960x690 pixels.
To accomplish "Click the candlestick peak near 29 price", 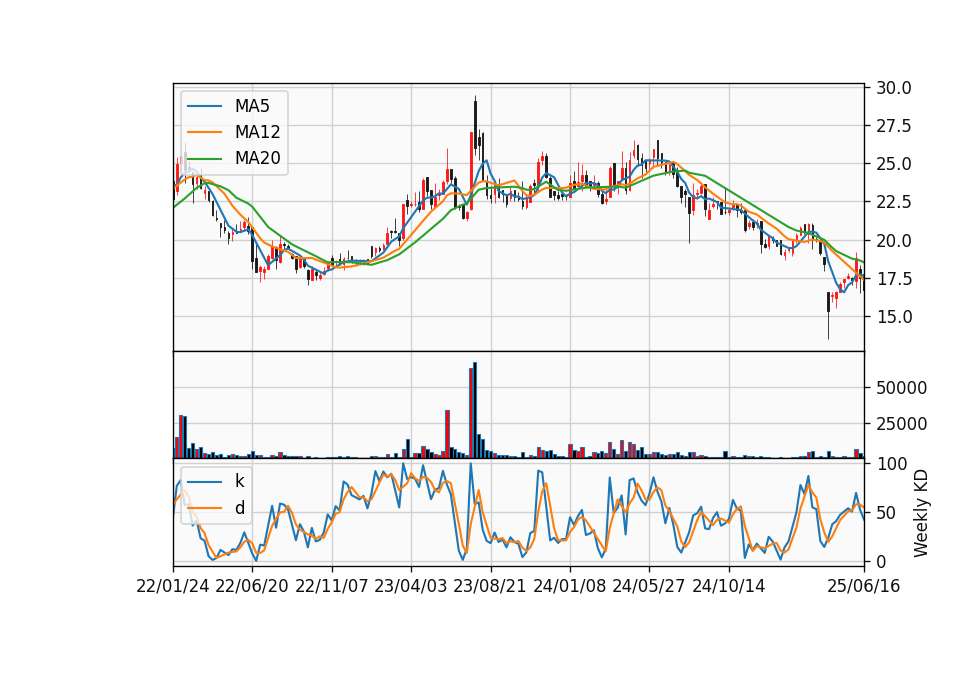I will [x=475, y=126].
